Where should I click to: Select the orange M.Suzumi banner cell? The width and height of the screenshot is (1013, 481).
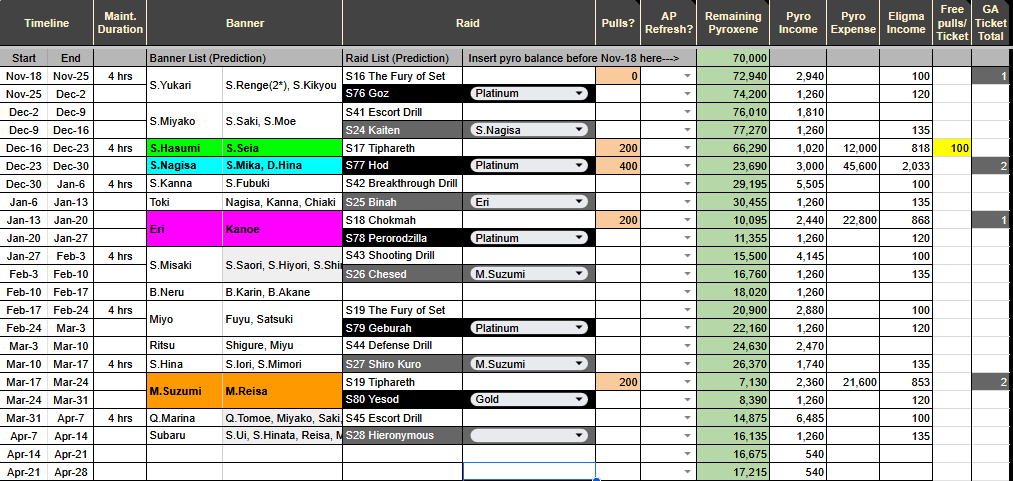point(185,391)
